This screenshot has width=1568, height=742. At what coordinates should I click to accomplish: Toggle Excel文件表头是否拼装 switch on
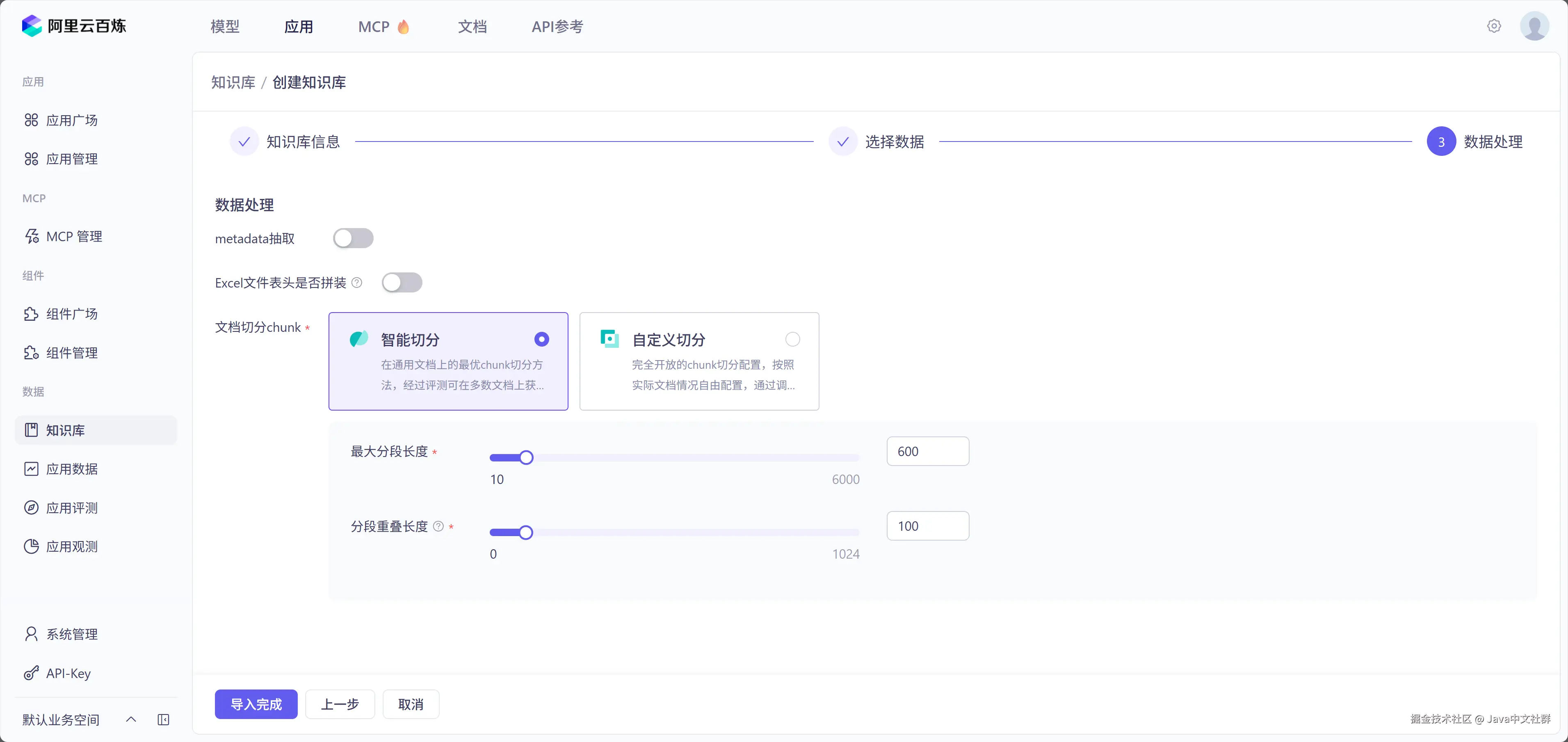[402, 283]
